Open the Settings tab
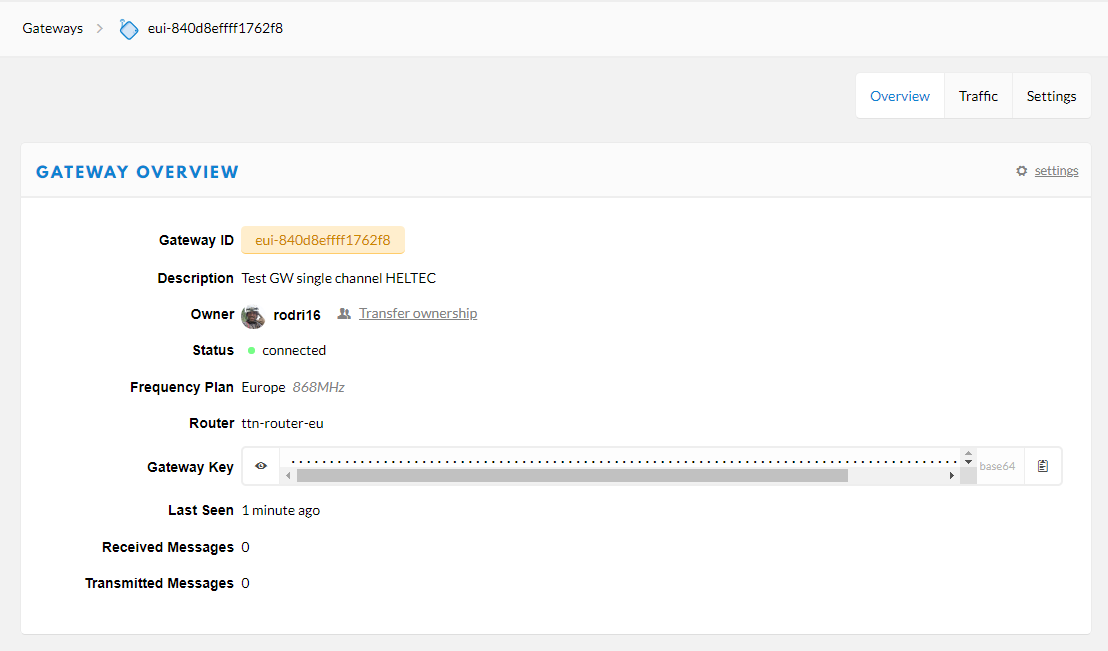 tap(1051, 96)
